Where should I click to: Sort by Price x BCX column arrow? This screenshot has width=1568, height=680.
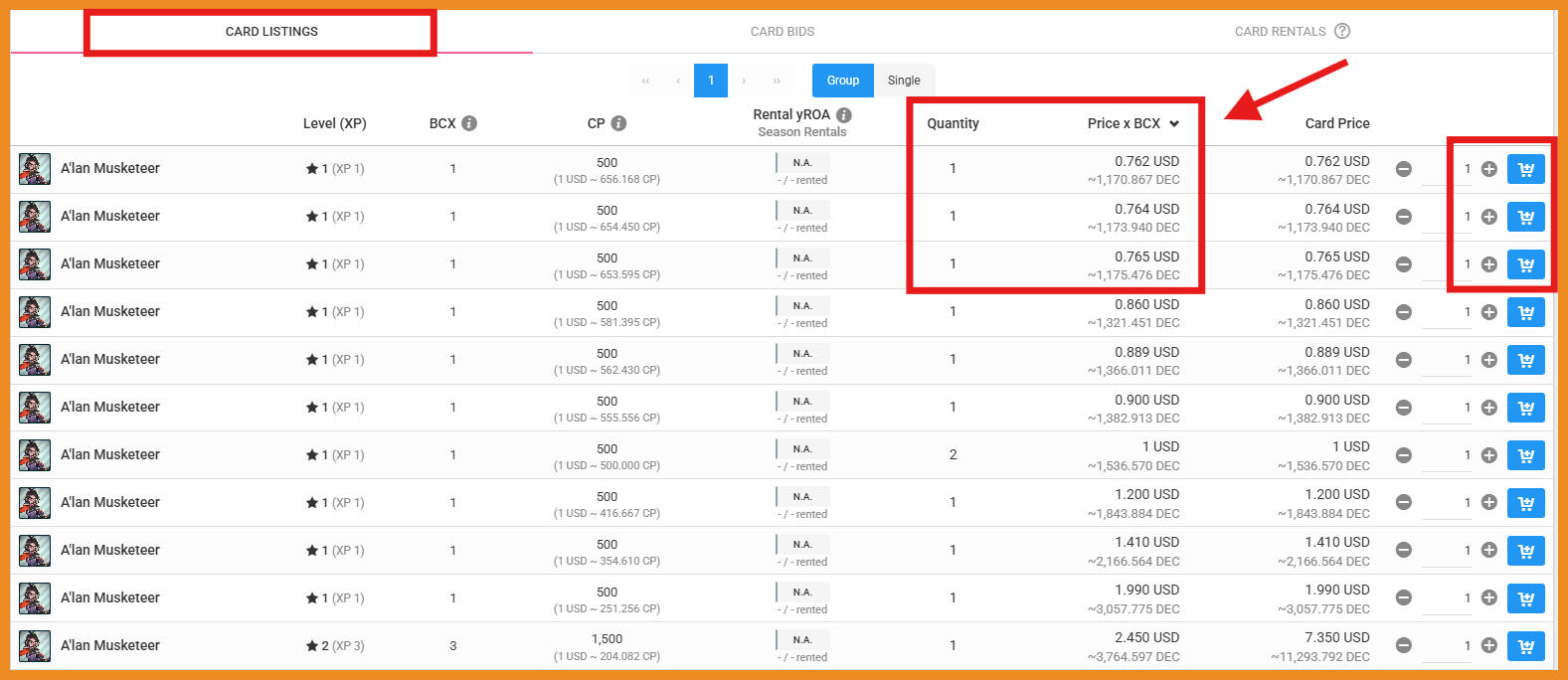pos(1174,124)
